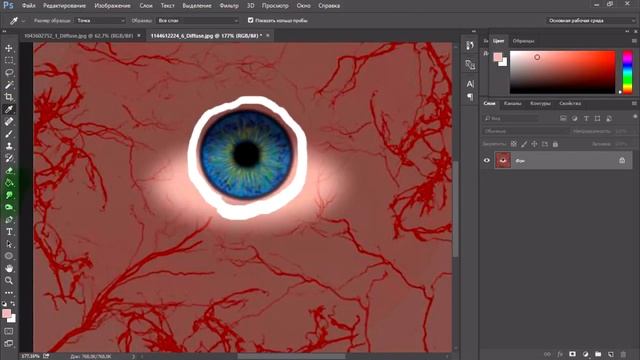
Task: Filter layers by shape layers
Action: tap(598, 118)
